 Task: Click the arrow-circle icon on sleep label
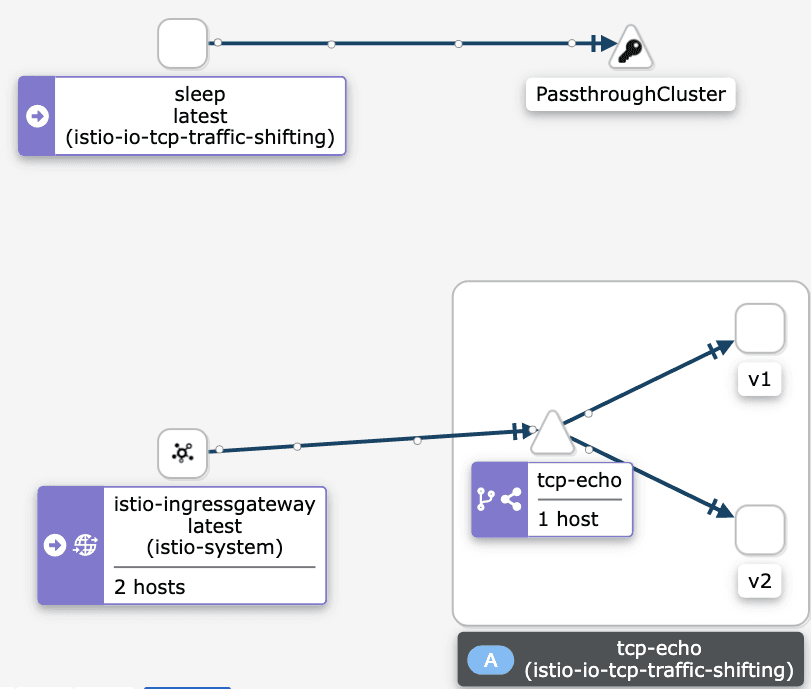(x=37, y=116)
